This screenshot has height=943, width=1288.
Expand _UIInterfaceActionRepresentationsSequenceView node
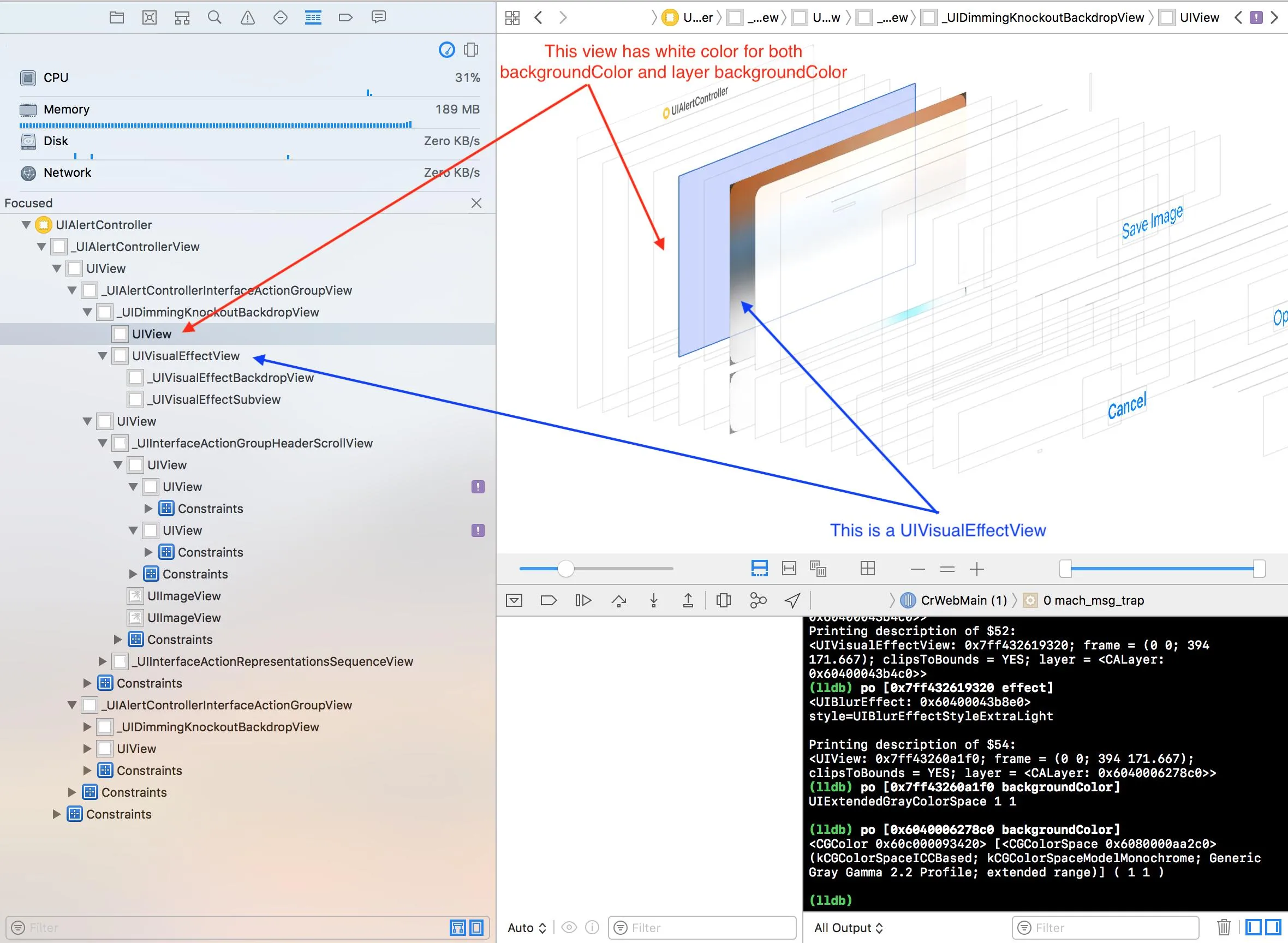click(103, 661)
